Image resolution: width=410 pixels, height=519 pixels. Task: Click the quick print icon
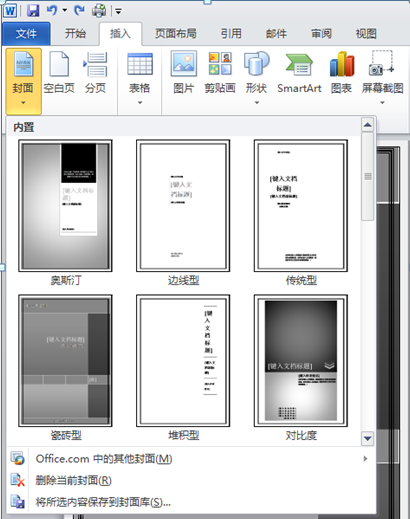tap(99, 10)
